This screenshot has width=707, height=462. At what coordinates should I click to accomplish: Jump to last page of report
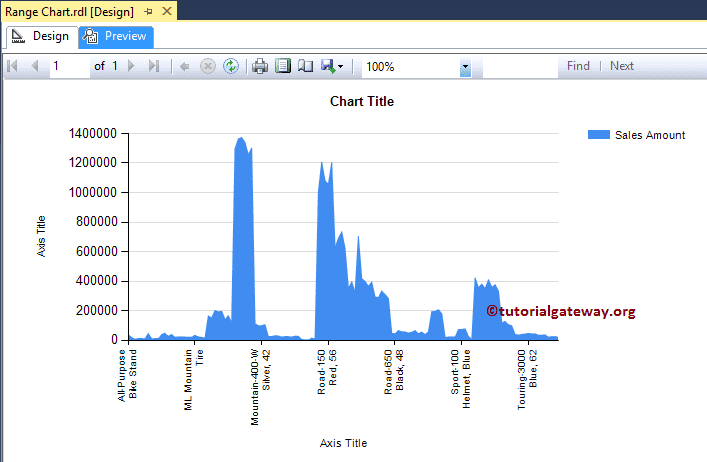pos(154,66)
